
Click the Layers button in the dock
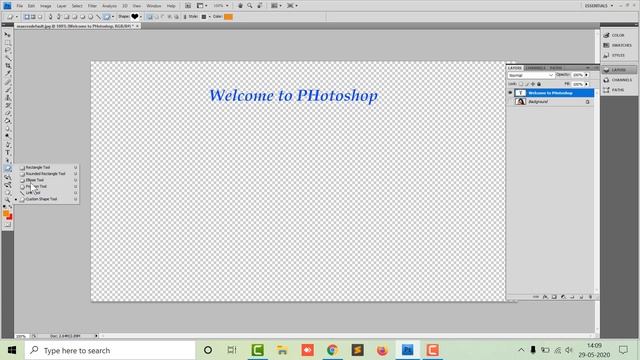coord(618,70)
